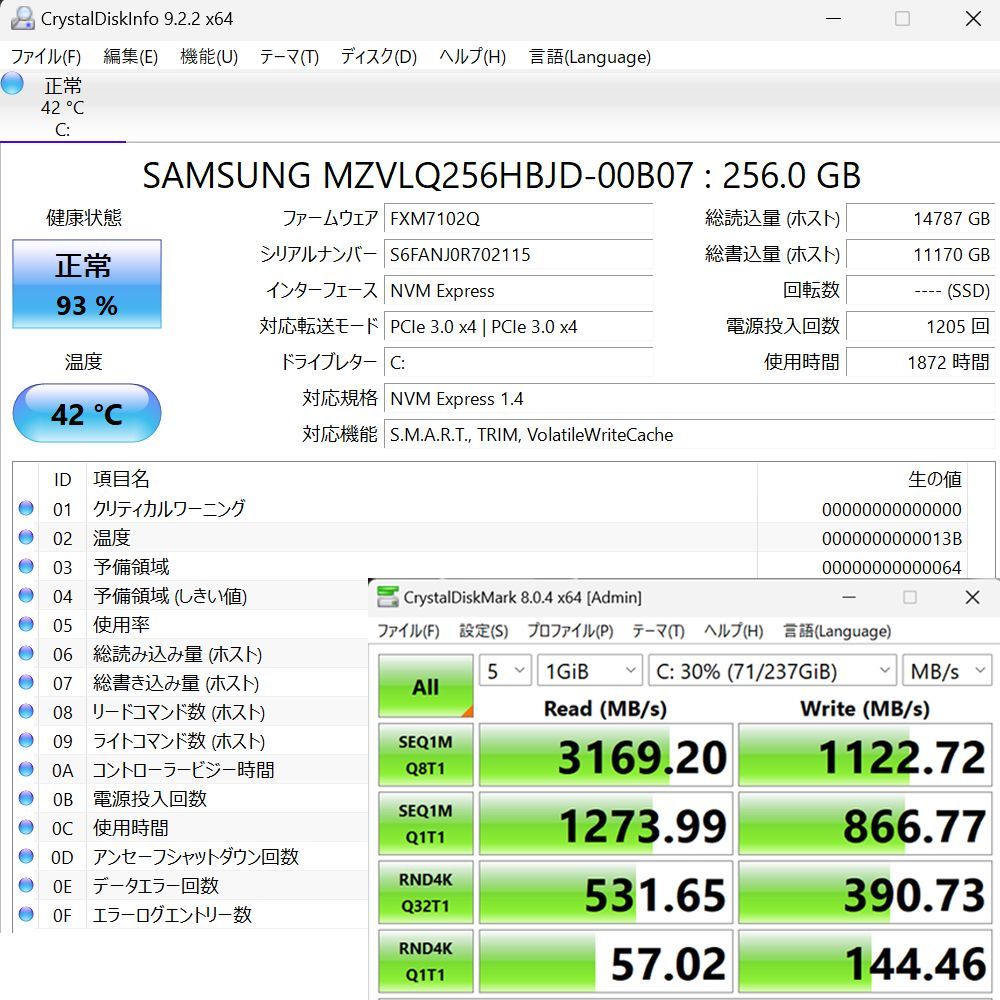This screenshot has height=1000, width=1000.
Task: Minimize the CrystalDiskInfo window
Action: pyautogui.click(x=834, y=18)
